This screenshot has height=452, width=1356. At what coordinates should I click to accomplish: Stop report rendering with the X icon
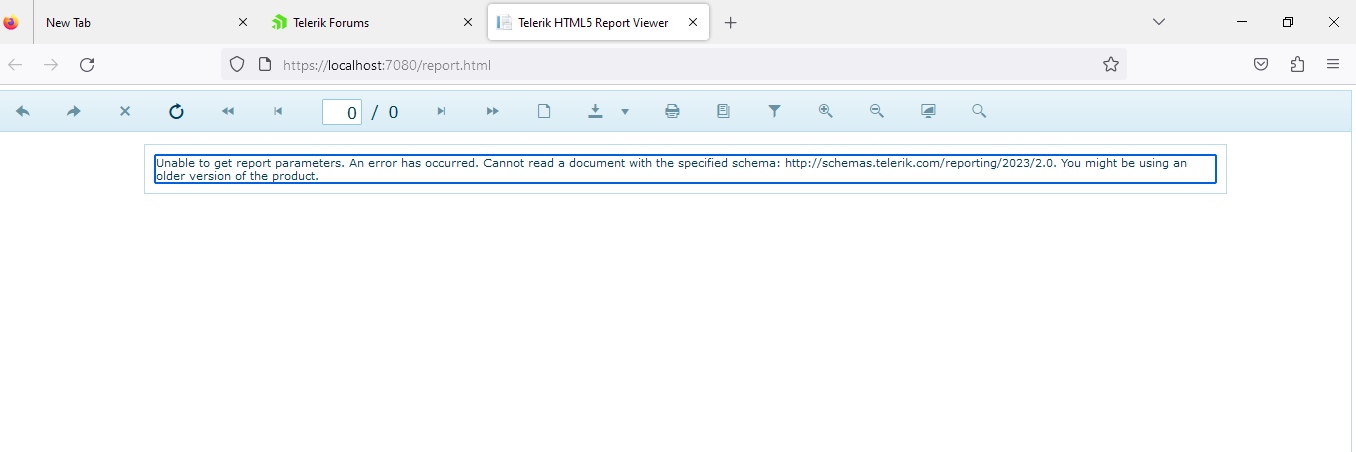125,112
